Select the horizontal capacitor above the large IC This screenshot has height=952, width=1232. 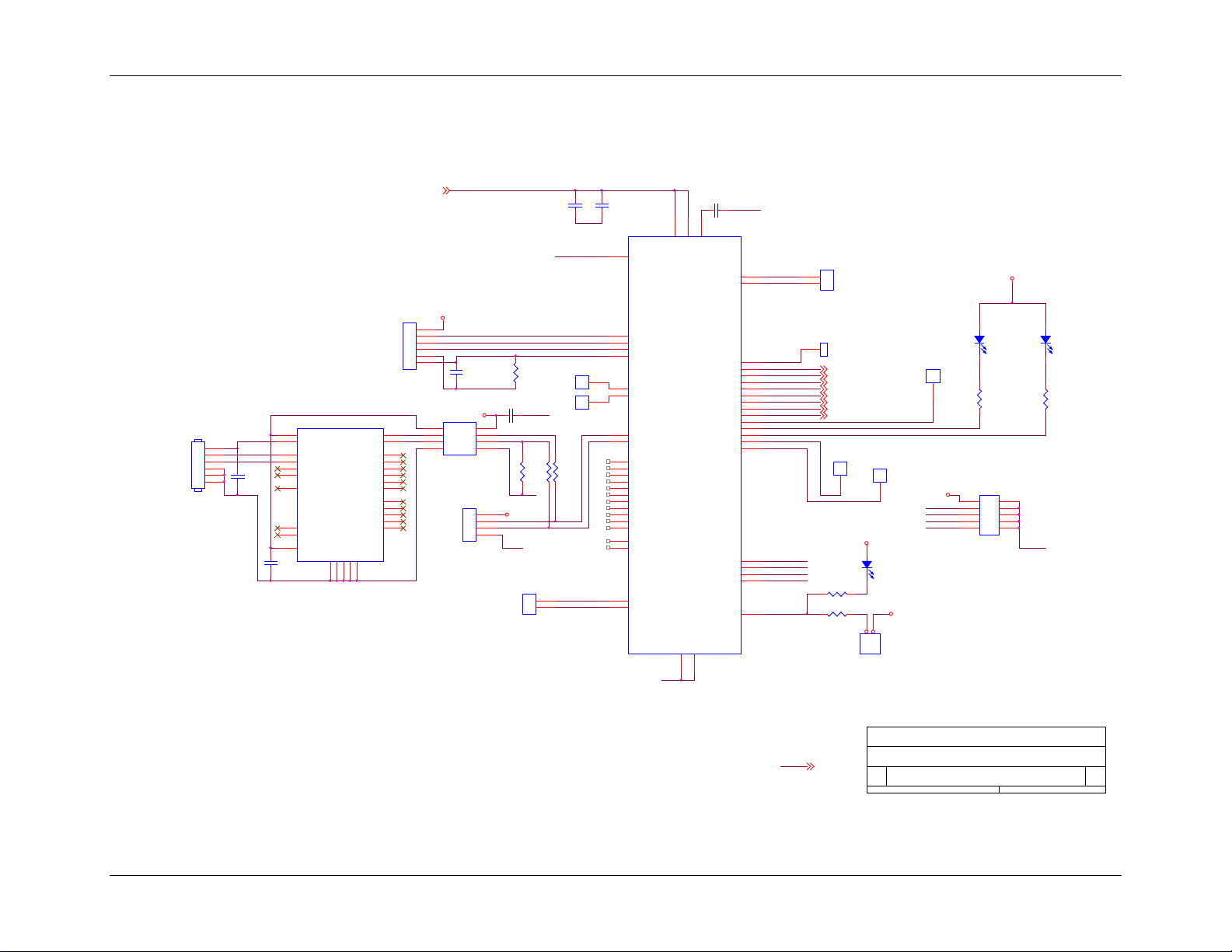716,210
